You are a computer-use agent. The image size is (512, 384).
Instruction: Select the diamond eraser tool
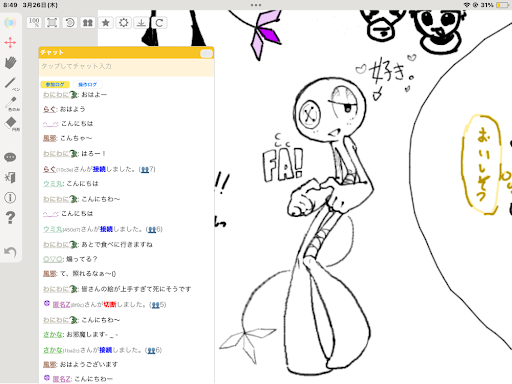tap(11, 124)
